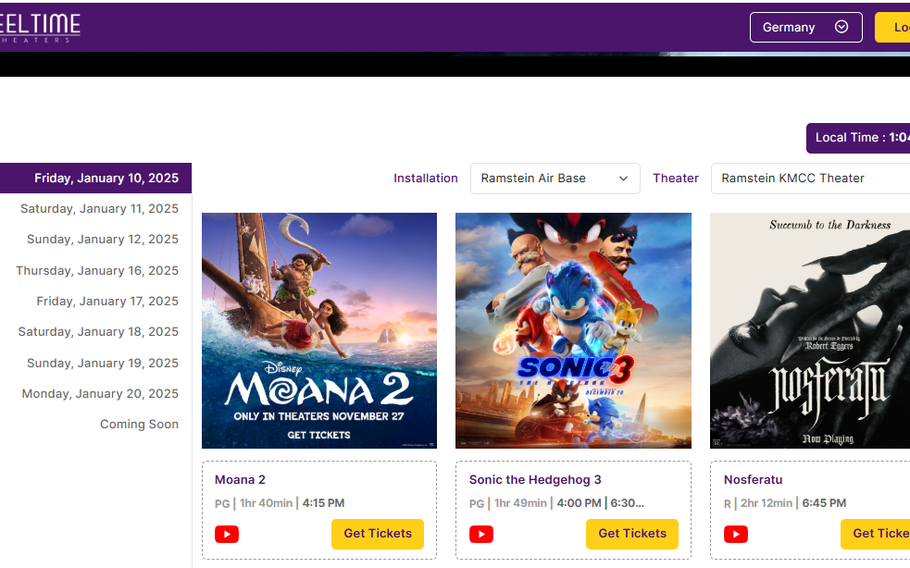Select Friday, January 17, 2025
Viewport: 910px width, 568px height.
107,302
